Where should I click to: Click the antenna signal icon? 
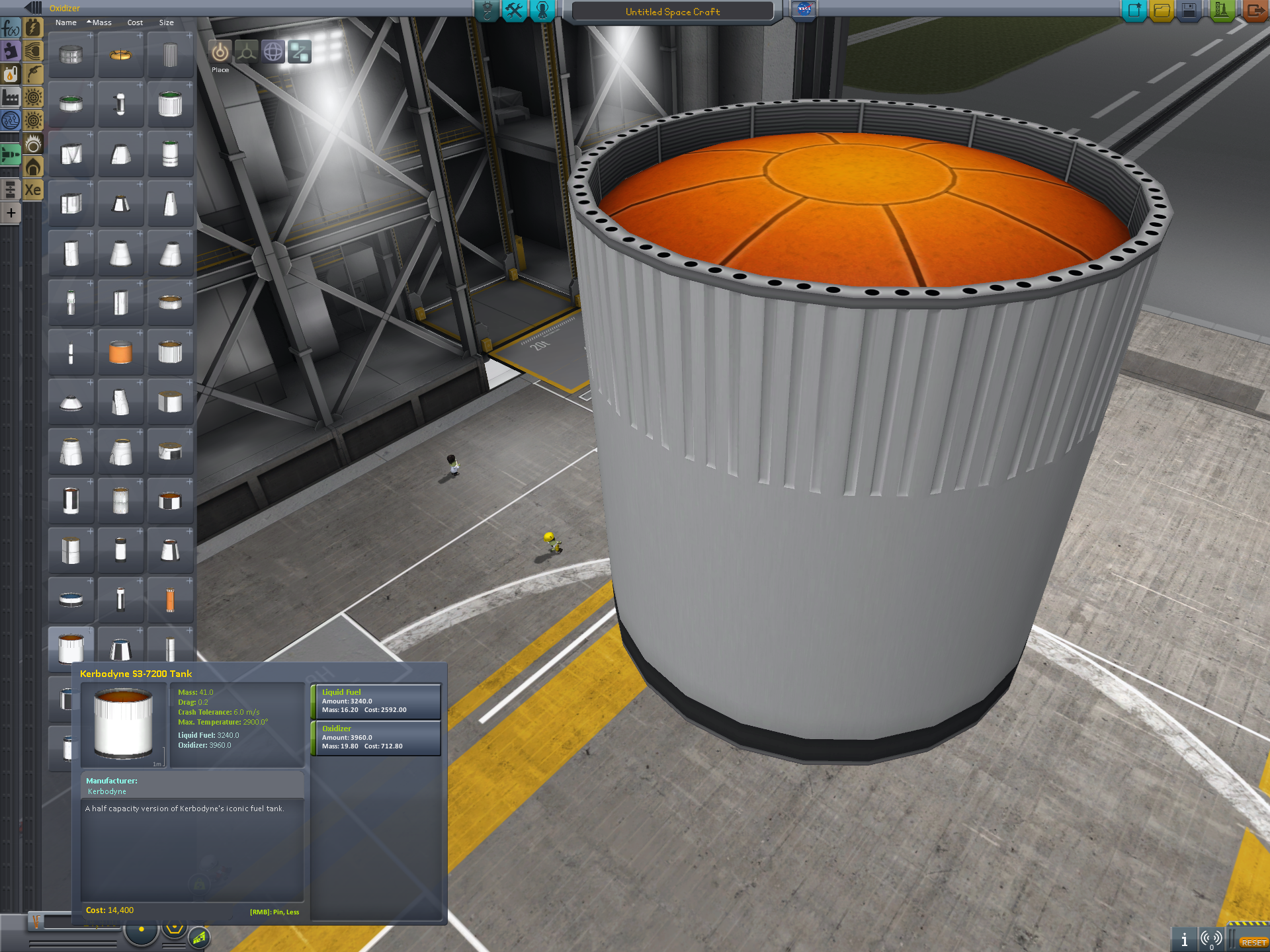(x=1211, y=939)
